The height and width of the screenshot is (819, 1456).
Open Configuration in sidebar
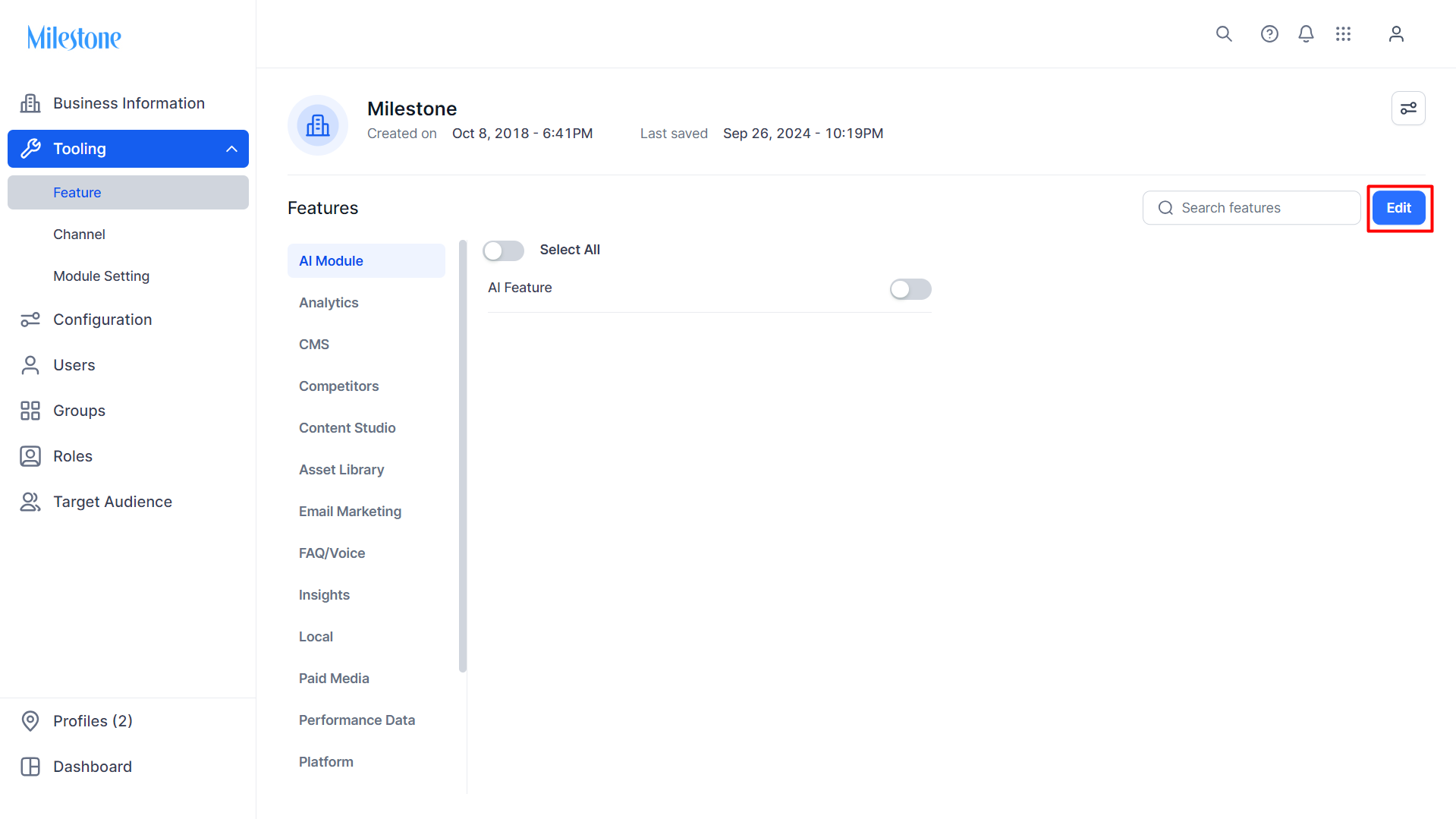pyautogui.click(x=128, y=320)
